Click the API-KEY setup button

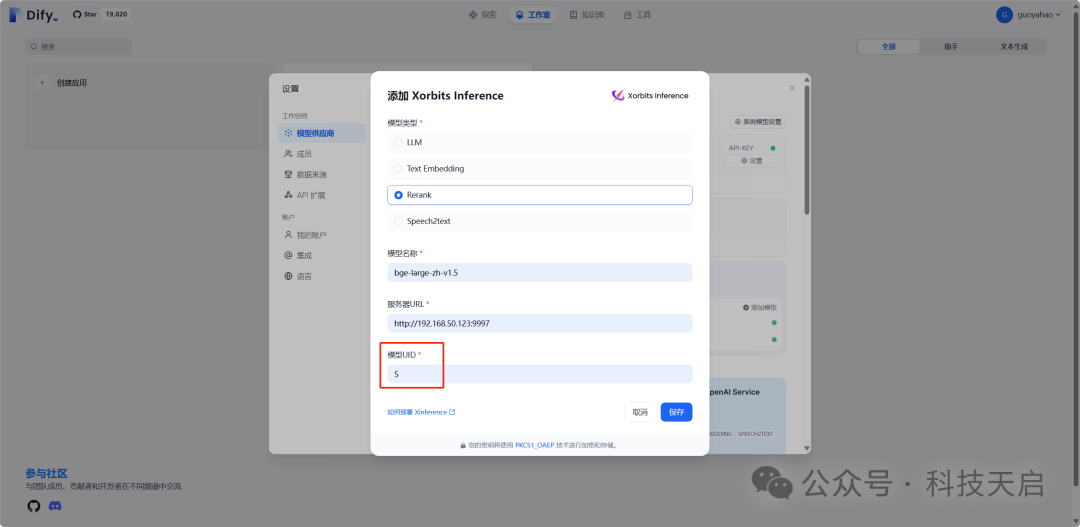click(x=751, y=161)
